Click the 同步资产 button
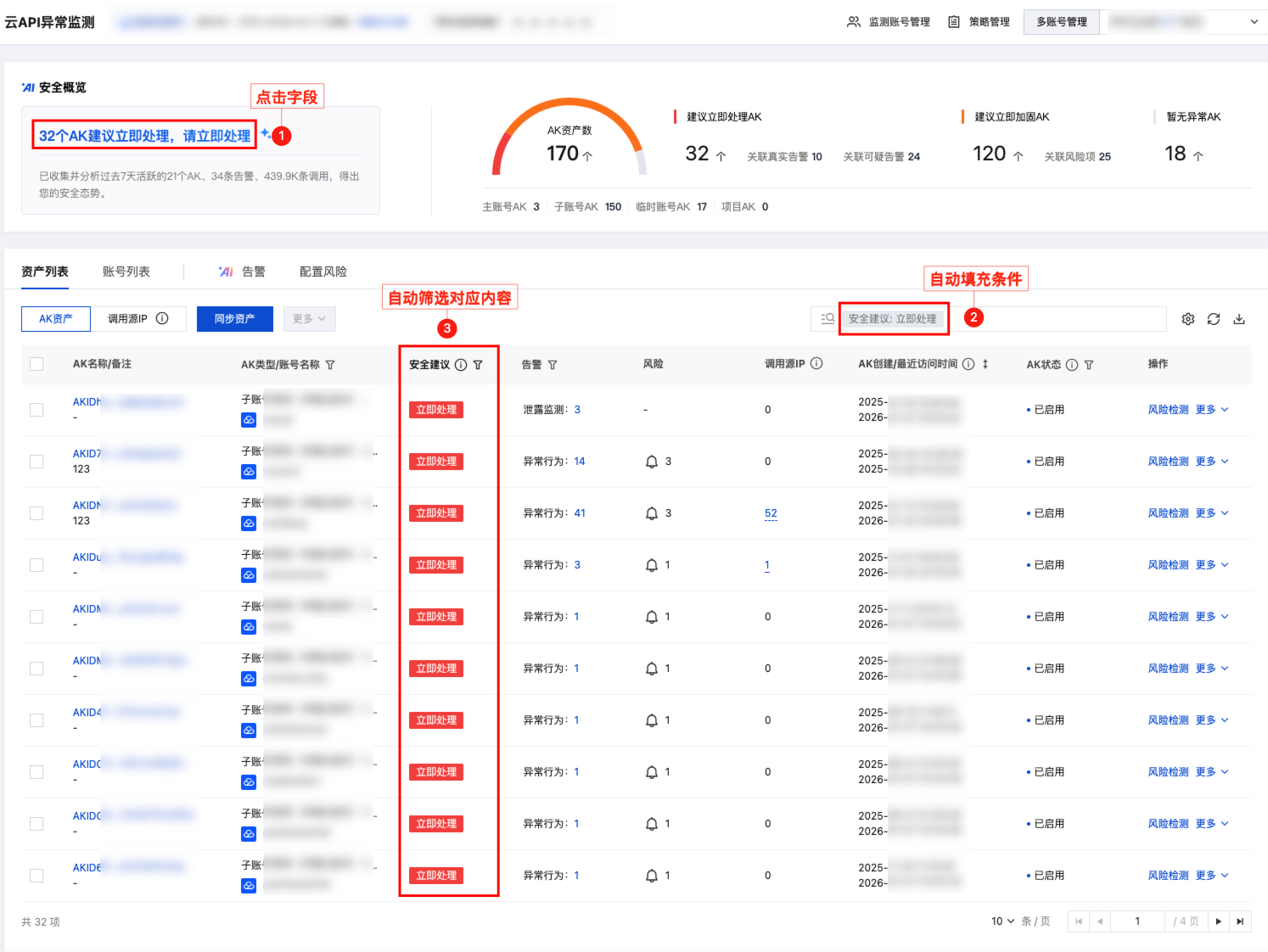The image size is (1268, 952). [234, 319]
